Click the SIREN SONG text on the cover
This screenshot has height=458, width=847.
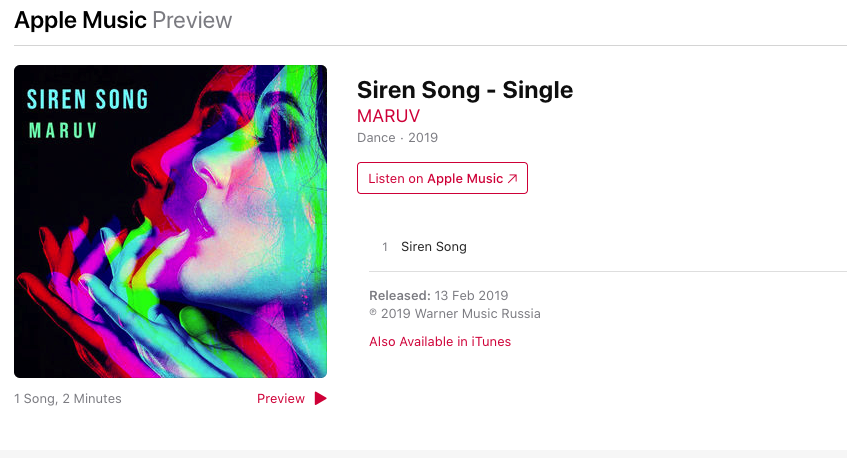tap(87, 99)
